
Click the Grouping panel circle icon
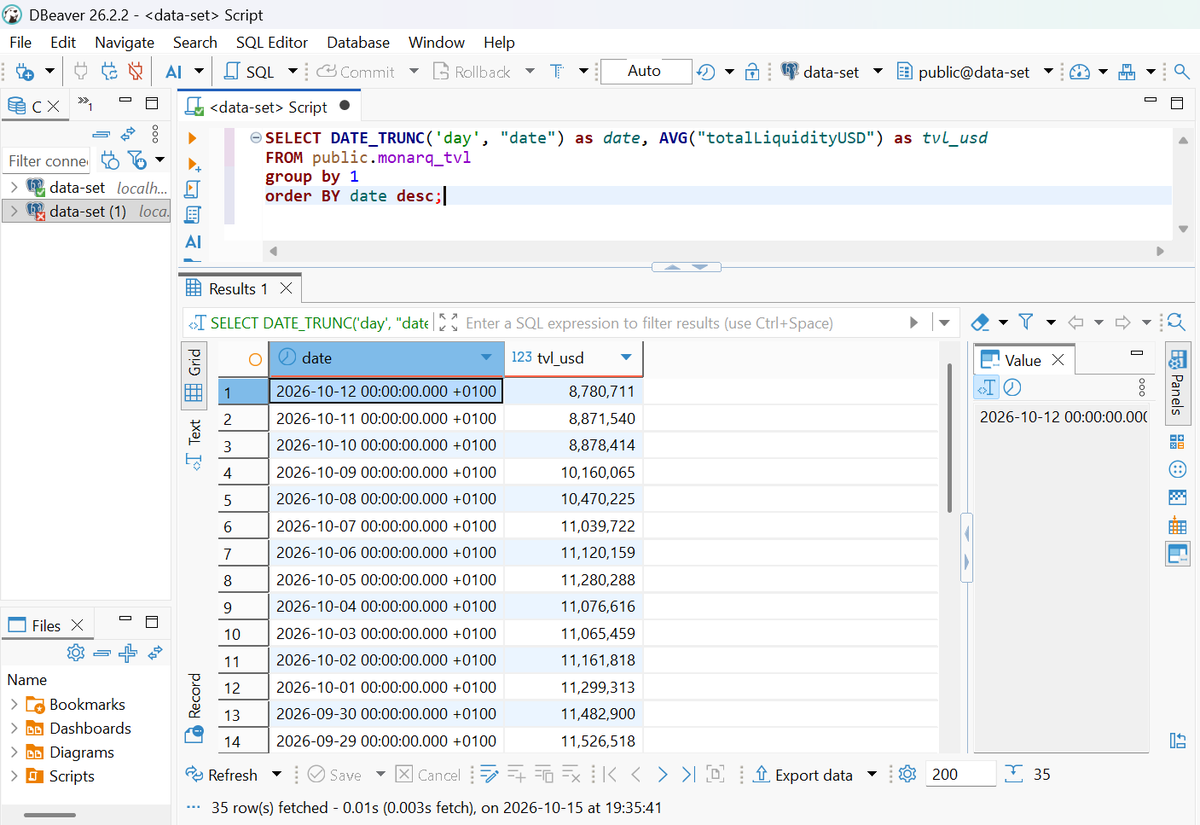coord(1177,470)
